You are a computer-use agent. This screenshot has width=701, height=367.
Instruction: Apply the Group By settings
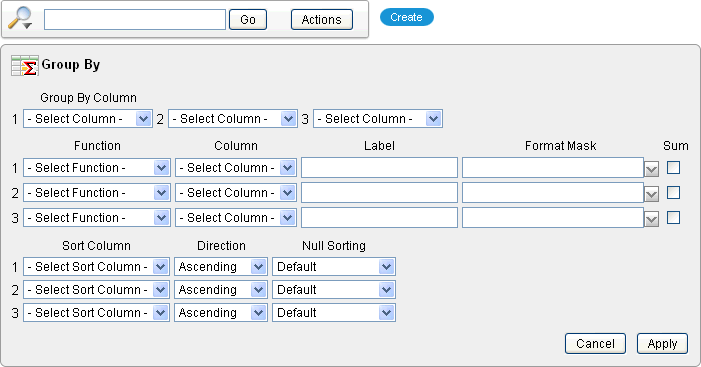[662, 343]
